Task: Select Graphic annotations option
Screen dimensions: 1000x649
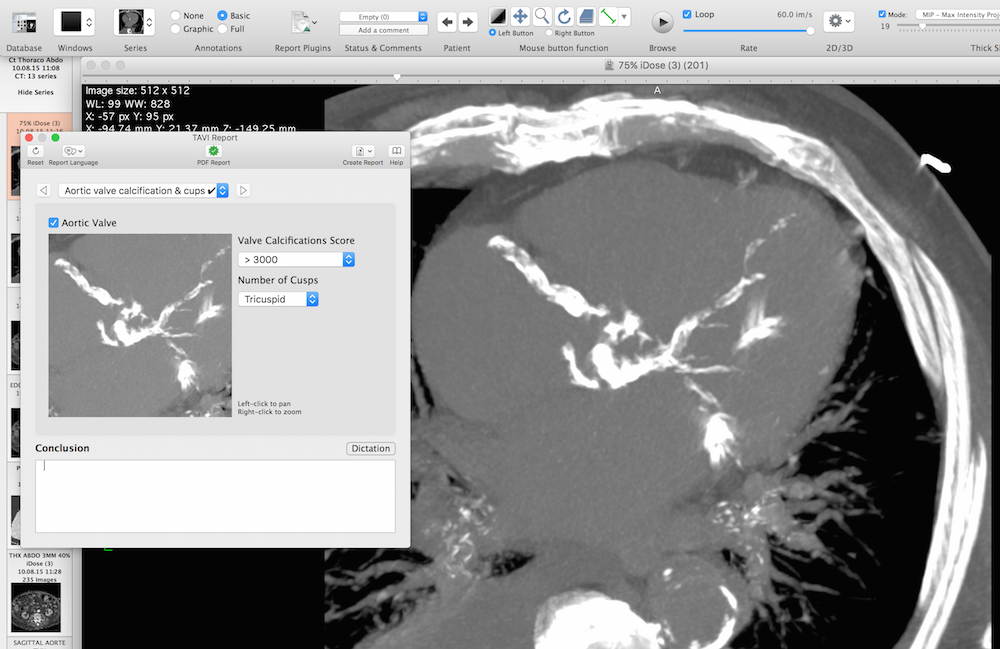Action: click(x=175, y=29)
